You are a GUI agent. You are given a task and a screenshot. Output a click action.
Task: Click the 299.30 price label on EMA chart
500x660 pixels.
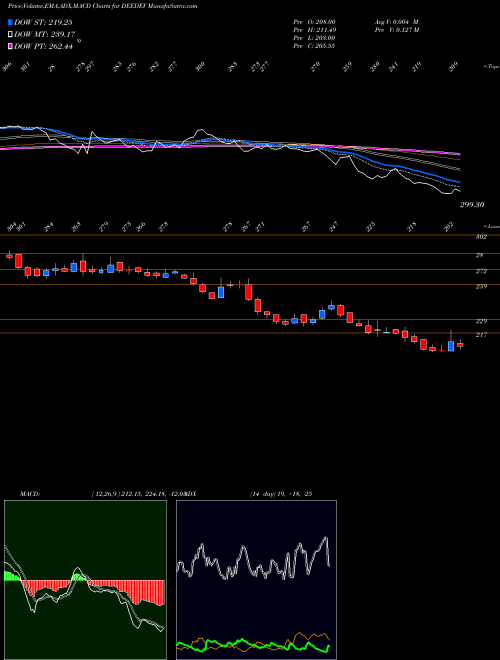(470, 205)
